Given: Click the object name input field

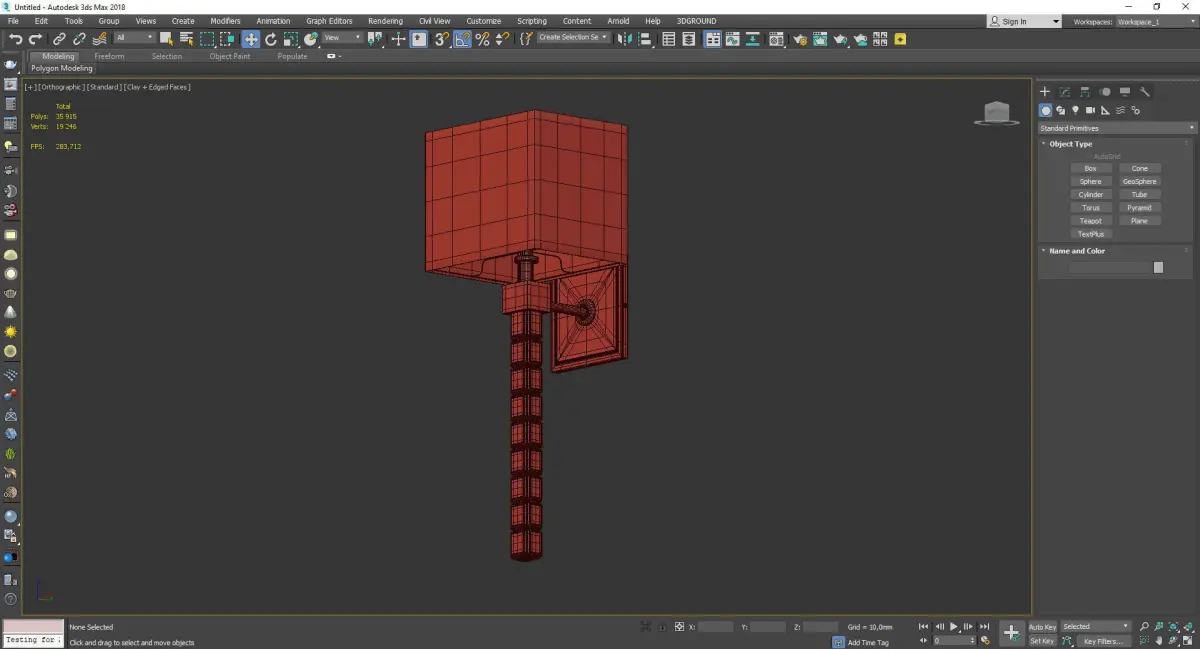Looking at the screenshot, I should [x=1109, y=267].
